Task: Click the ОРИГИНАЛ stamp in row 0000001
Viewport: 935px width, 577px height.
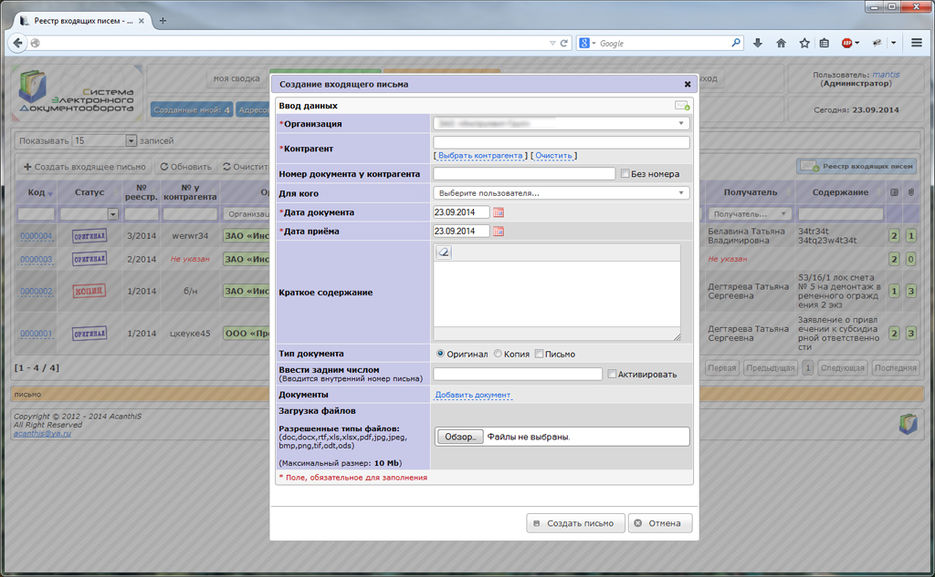Action: pos(89,333)
